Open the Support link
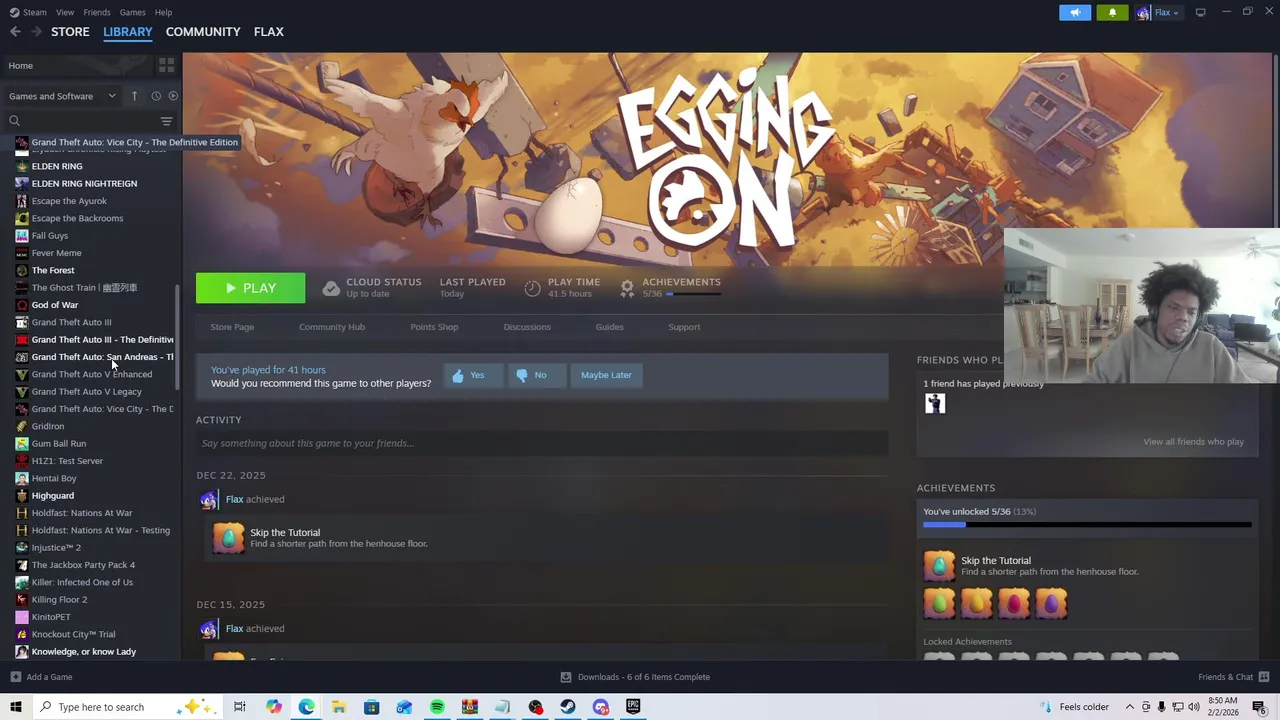Screen dimensions: 1280x720 point(684,327)
